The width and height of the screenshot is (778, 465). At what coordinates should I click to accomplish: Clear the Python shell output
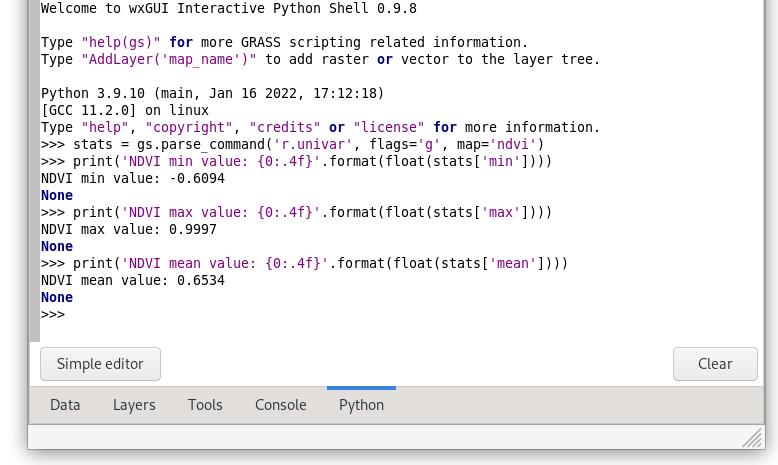[715, 364]
